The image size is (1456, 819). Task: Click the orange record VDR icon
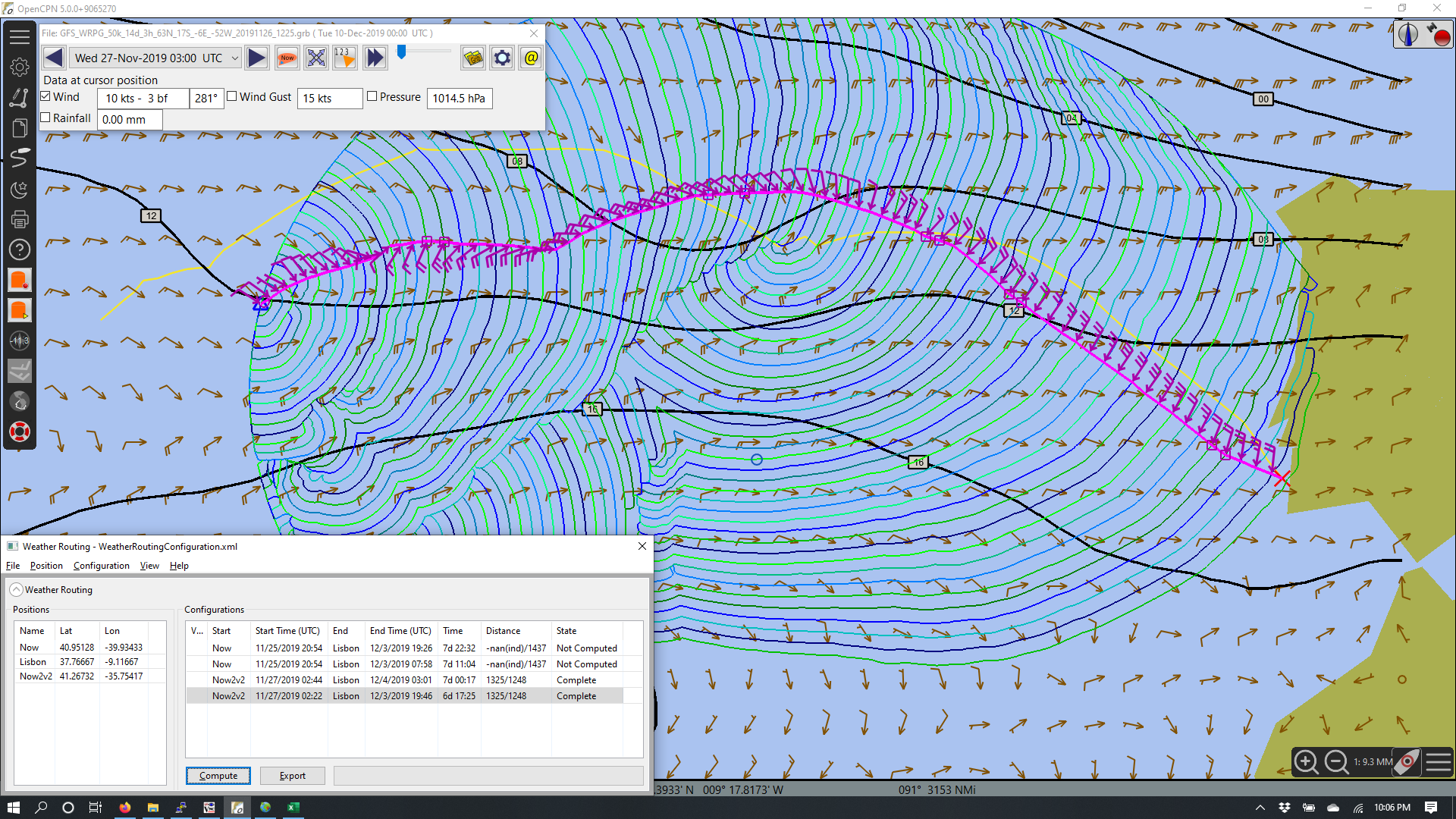[x=20, y=280]
